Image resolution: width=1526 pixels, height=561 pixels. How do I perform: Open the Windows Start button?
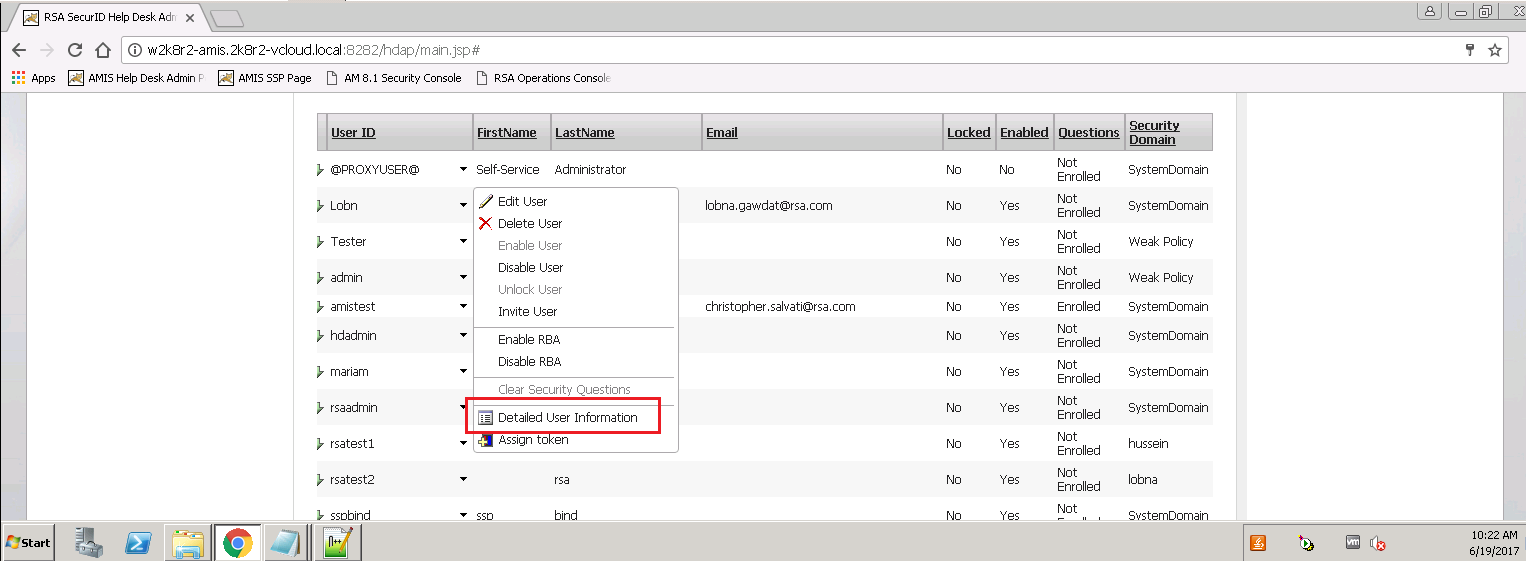(x=28, y=542)
